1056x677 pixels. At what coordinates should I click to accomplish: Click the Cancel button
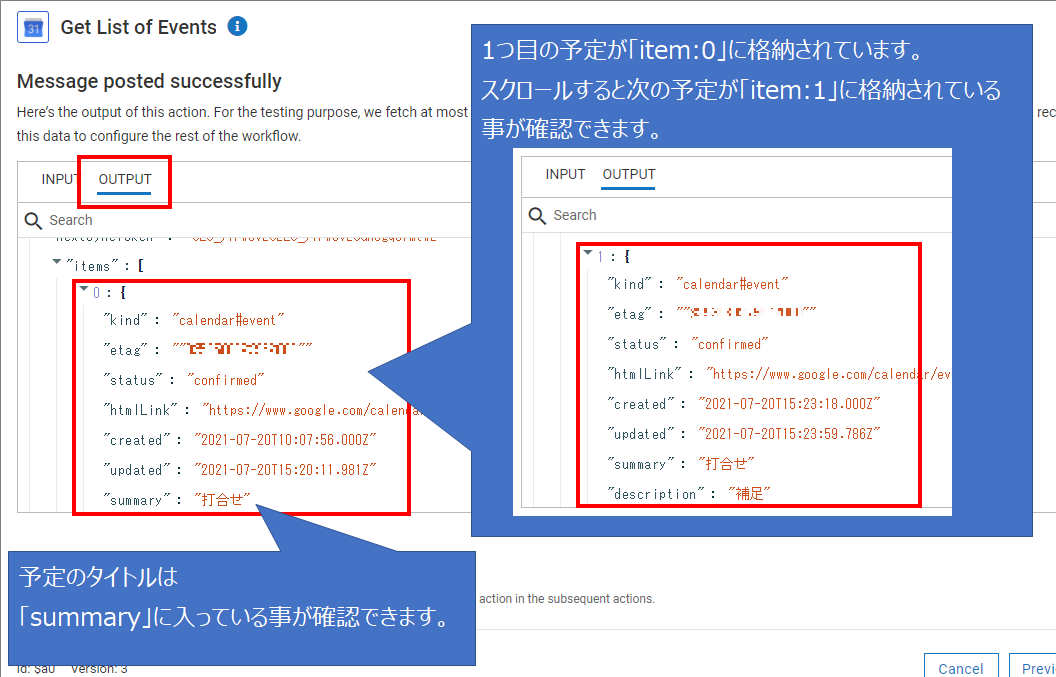coord(960,667)
